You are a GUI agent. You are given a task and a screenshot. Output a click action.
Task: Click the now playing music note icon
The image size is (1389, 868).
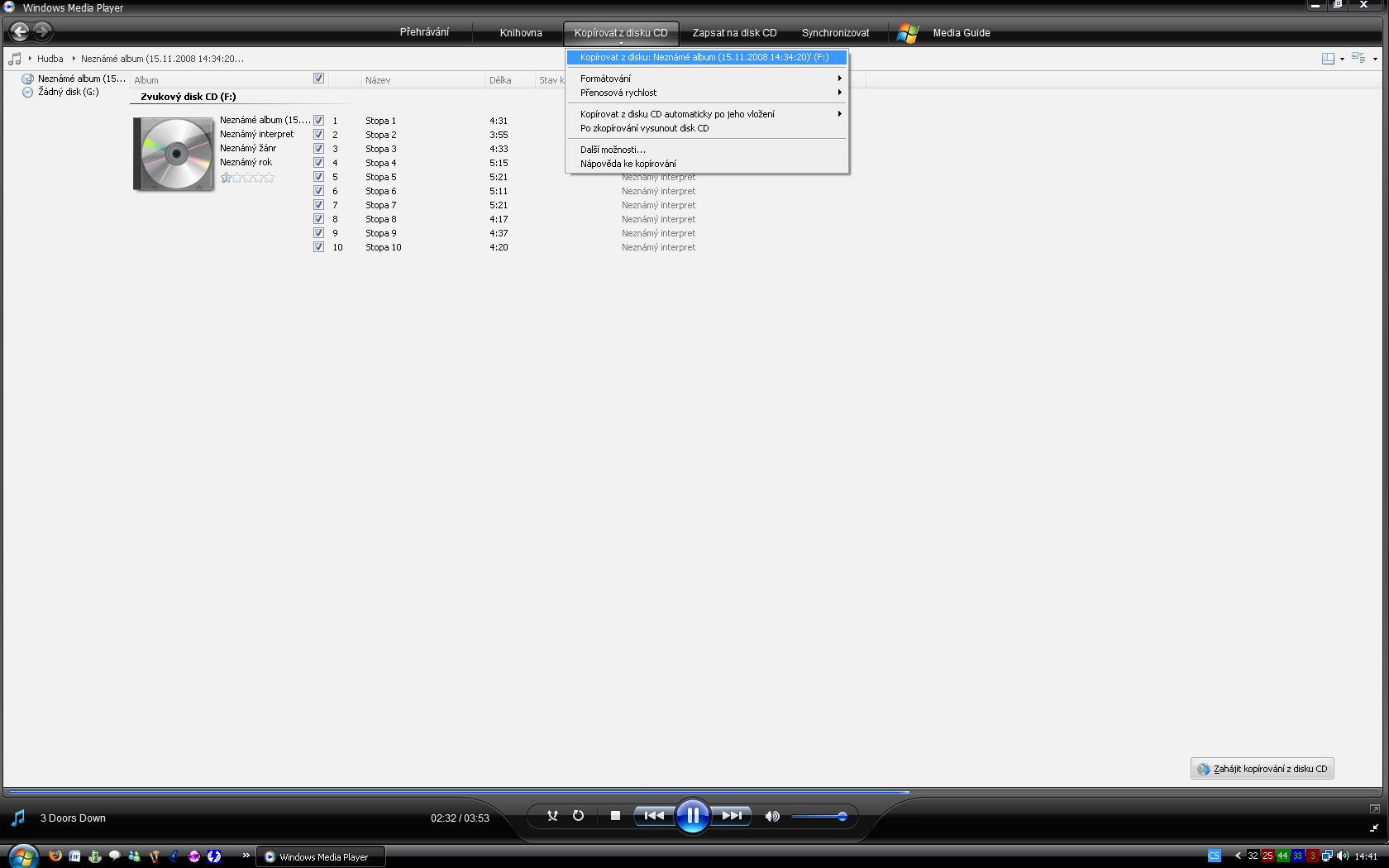point(18,818)
